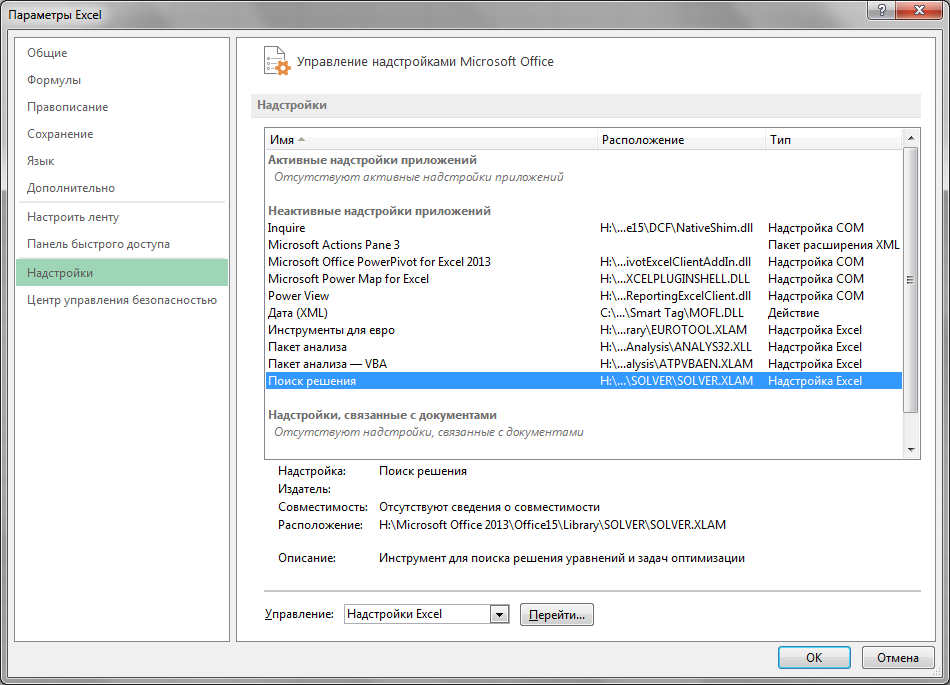Click the add-ins management gear icon

[x=277, y=61]
